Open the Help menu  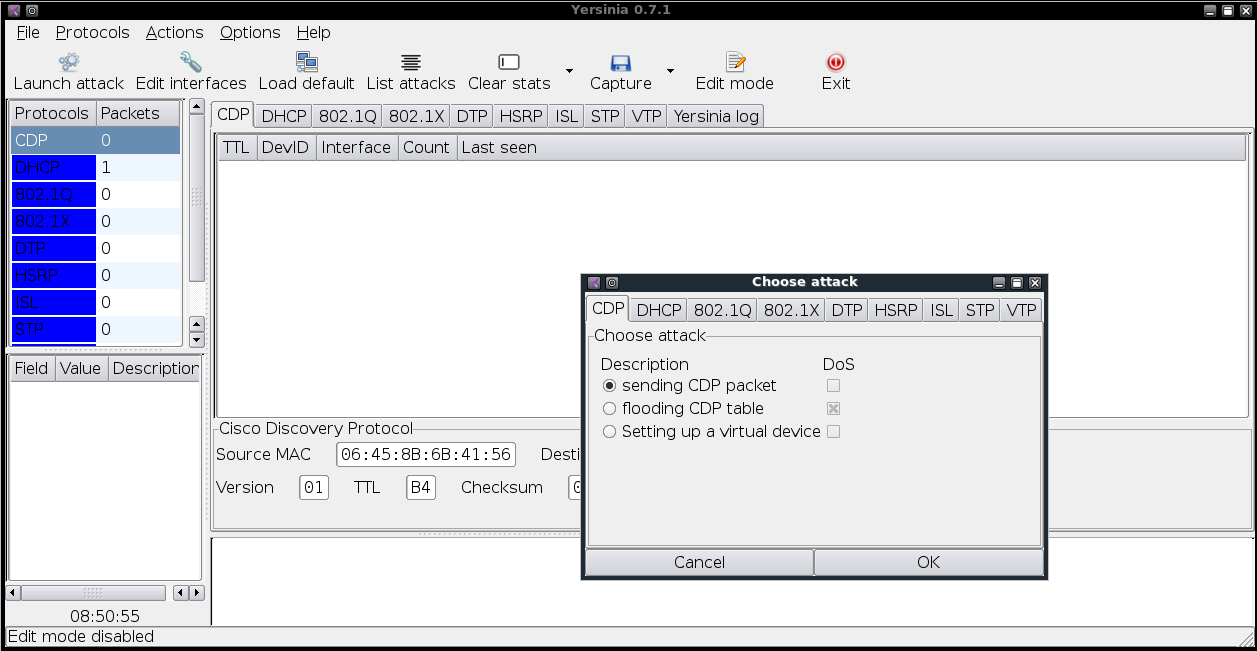314,32
